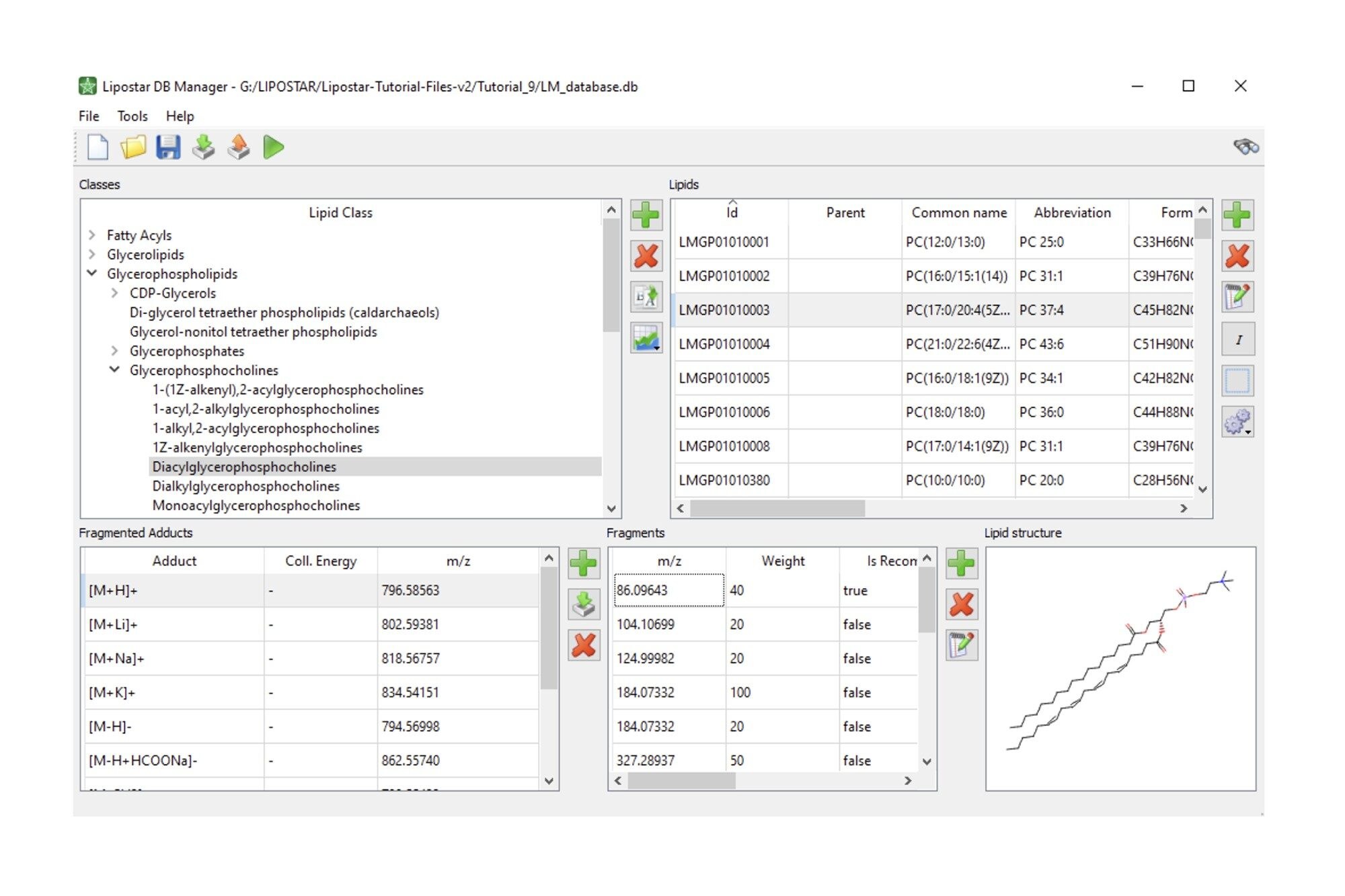
Task: Select Dialkylglycerophosphocholines in the class tree
Action: click(245, 486)
